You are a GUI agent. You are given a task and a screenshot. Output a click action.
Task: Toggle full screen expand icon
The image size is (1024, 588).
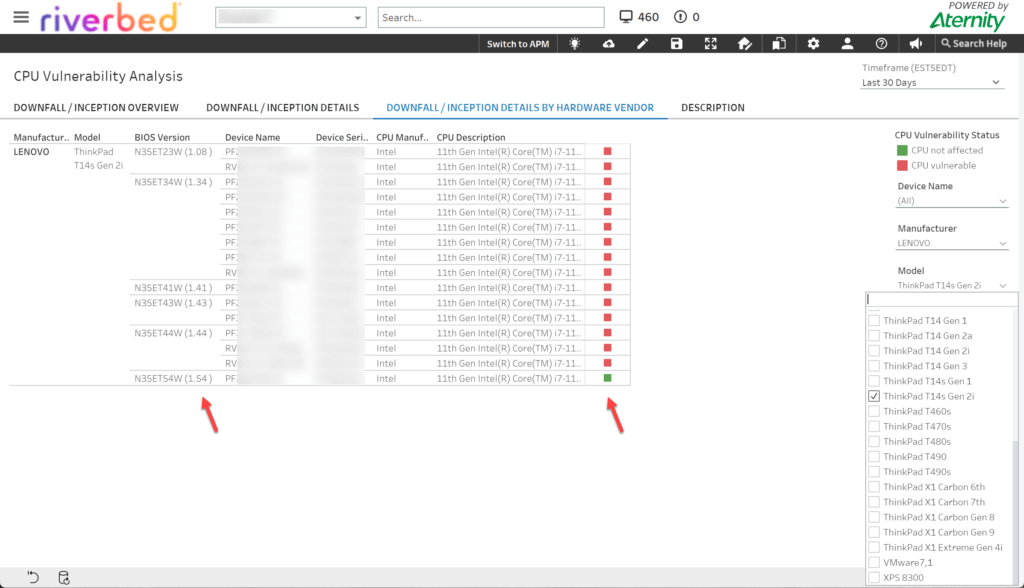click(x=711, y=44)
